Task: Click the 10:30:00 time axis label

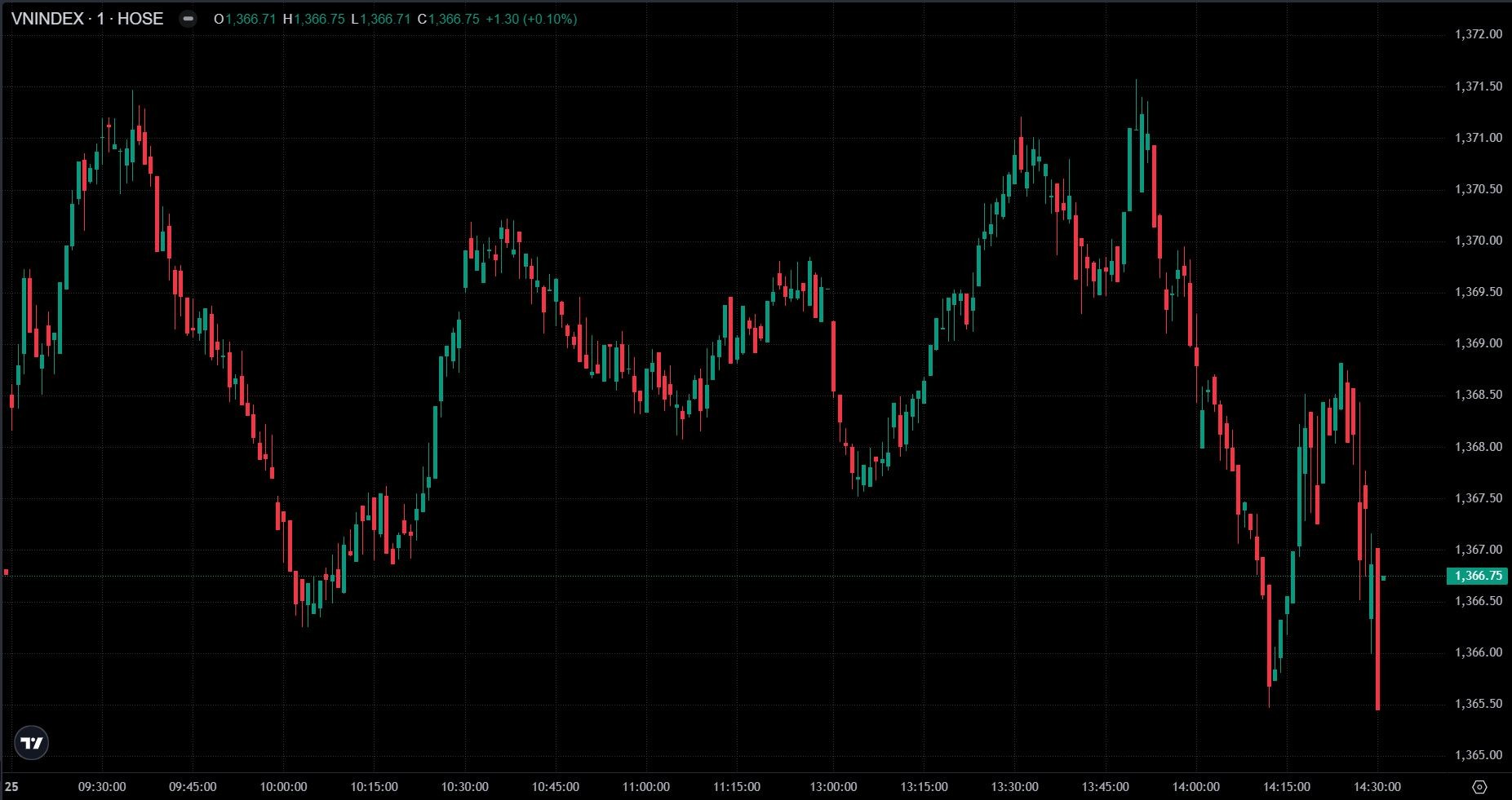Action: (465, 787)
